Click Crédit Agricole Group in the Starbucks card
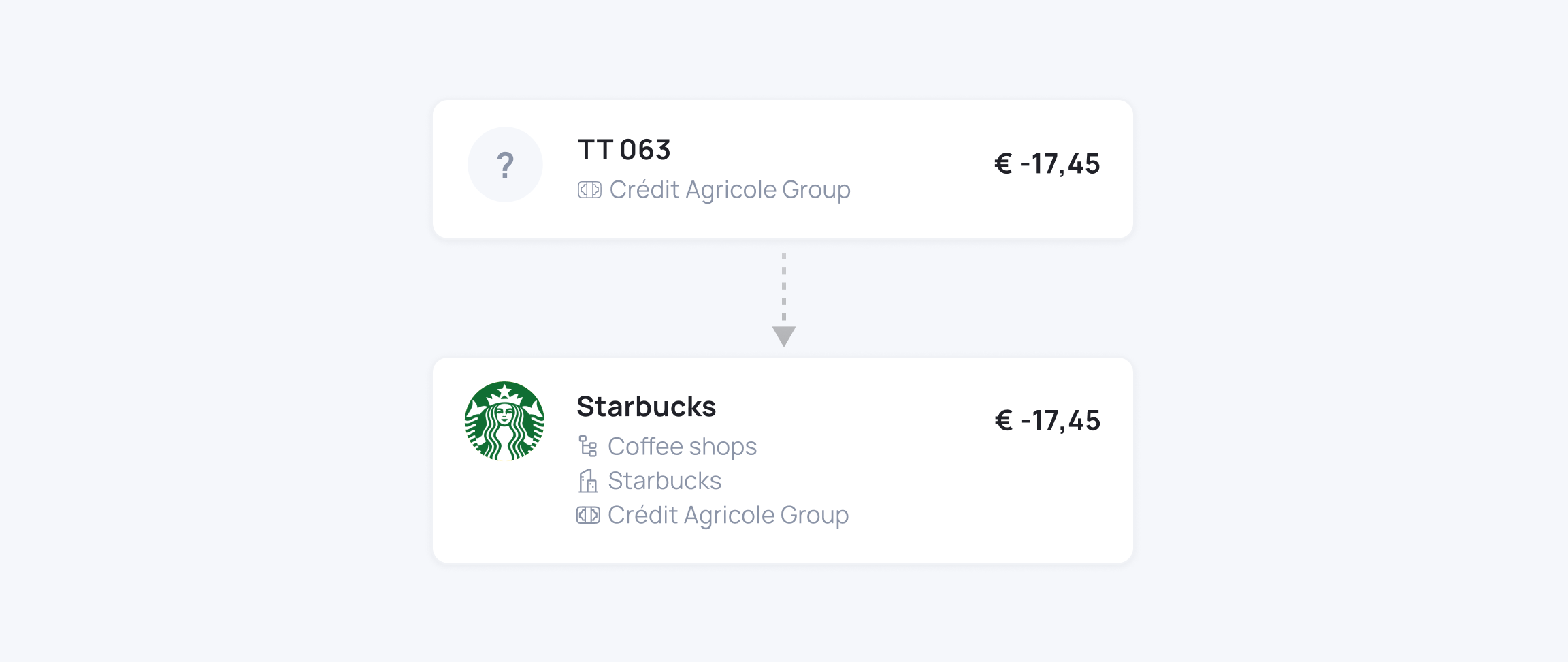The width and height of the screenshot is (1568, 662). [728, 516]
